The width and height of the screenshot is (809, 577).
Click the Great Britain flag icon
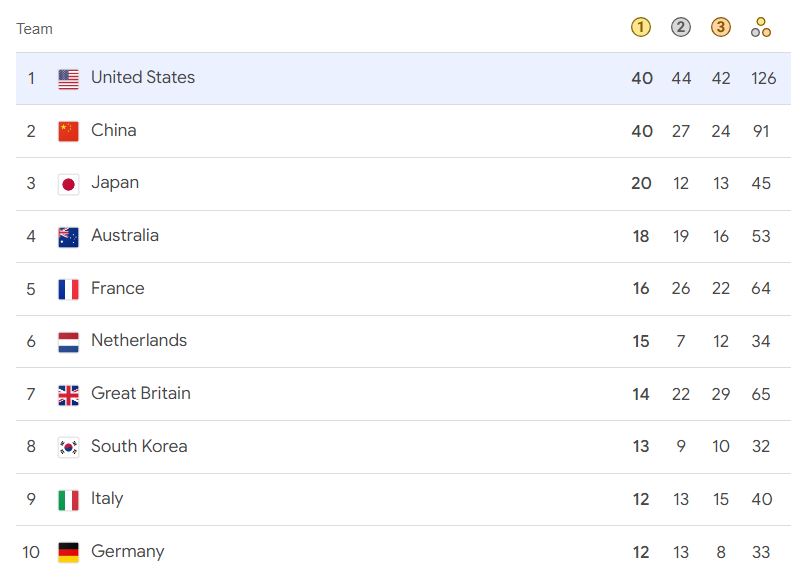(x=69, y=395)
